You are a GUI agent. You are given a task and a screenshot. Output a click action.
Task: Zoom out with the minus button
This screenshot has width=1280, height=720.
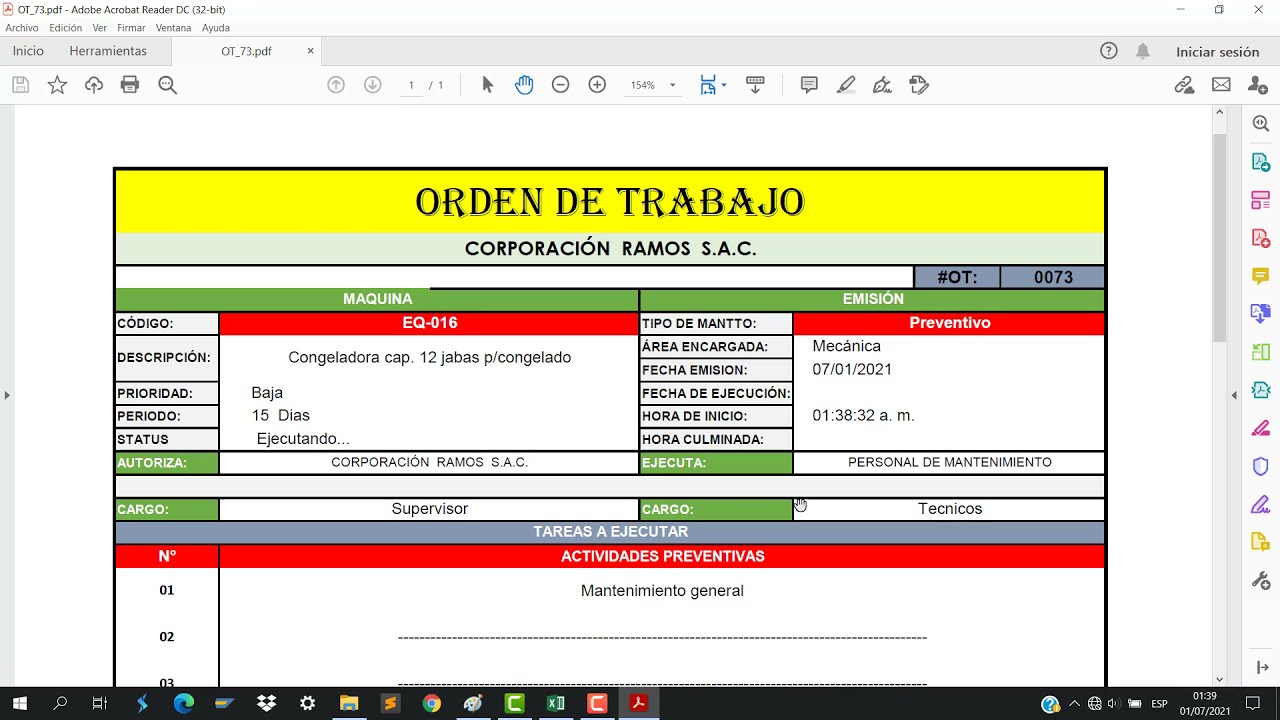point(561,85)
